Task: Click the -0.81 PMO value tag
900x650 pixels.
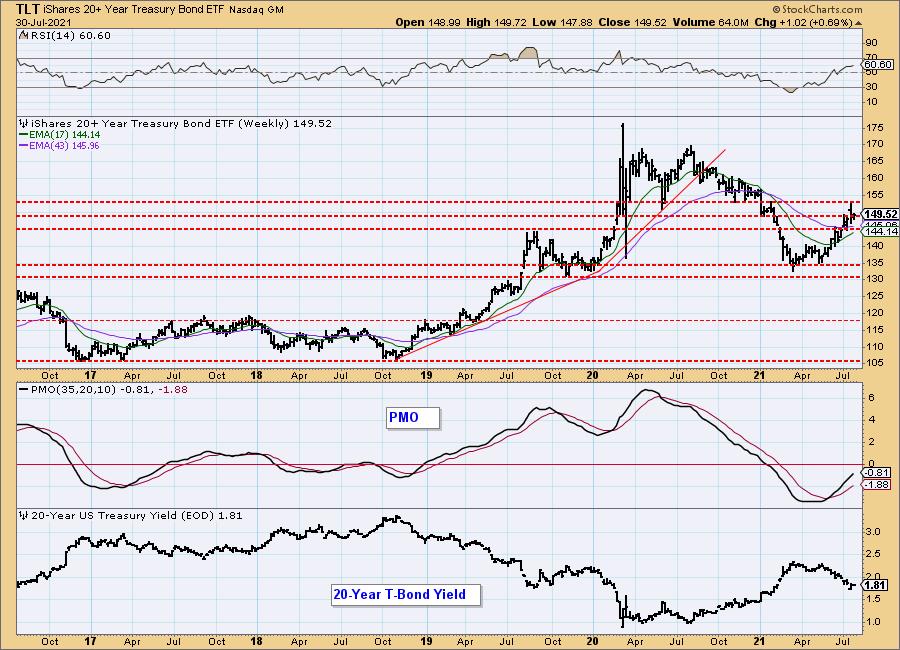Action: pos(878,473)
